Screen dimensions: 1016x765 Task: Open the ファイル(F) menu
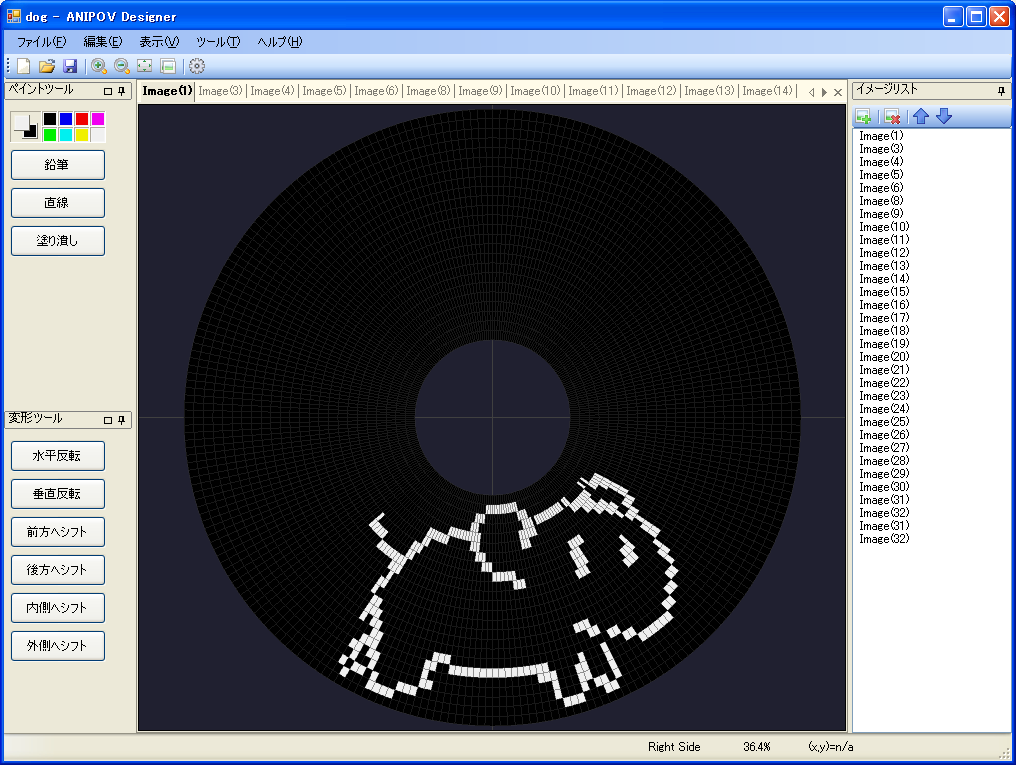click(x=41, y=42)
